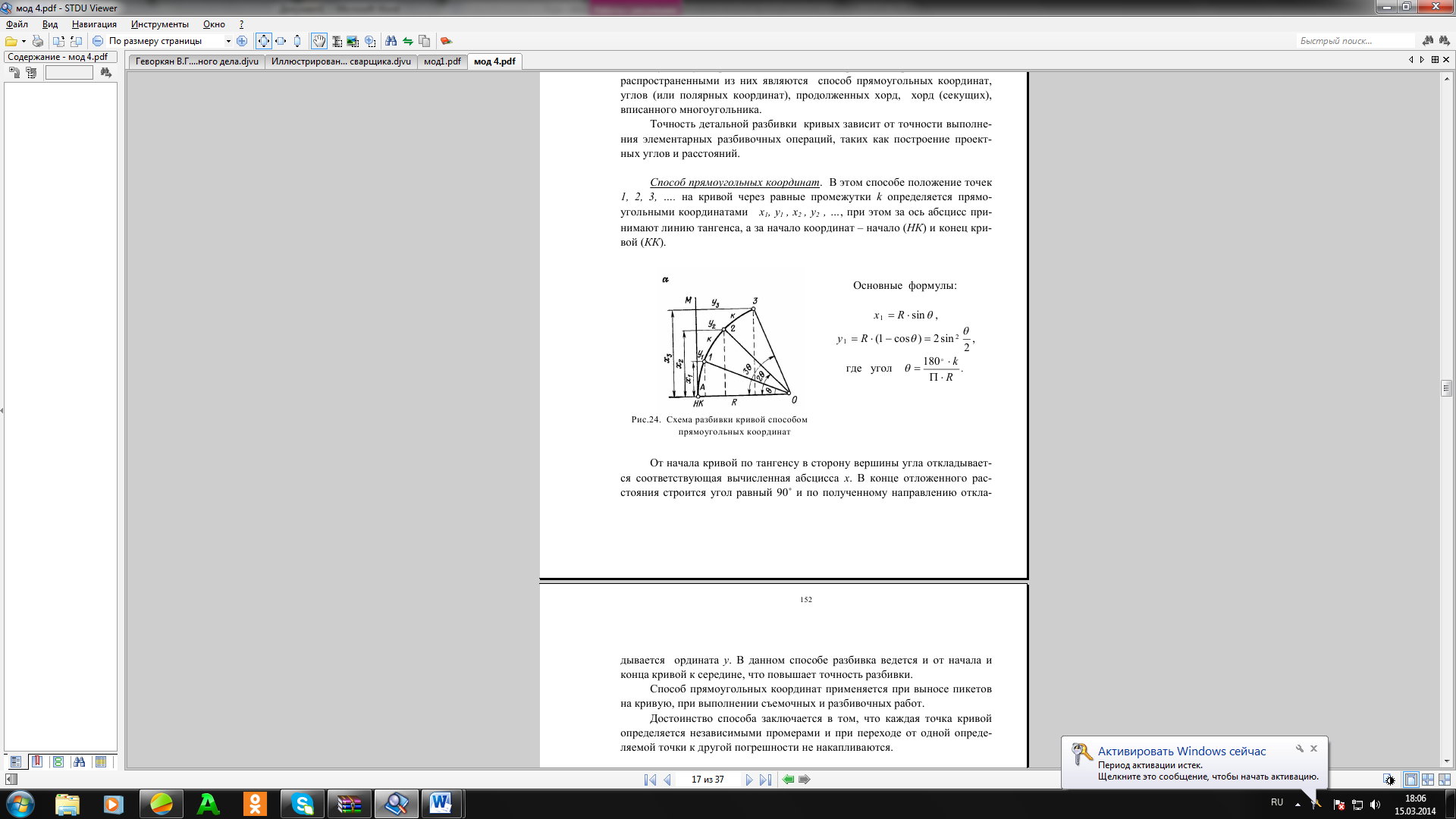Click the red book icon in toolbar
Viewport: 1456px width, 819px height.
[446, 41]
